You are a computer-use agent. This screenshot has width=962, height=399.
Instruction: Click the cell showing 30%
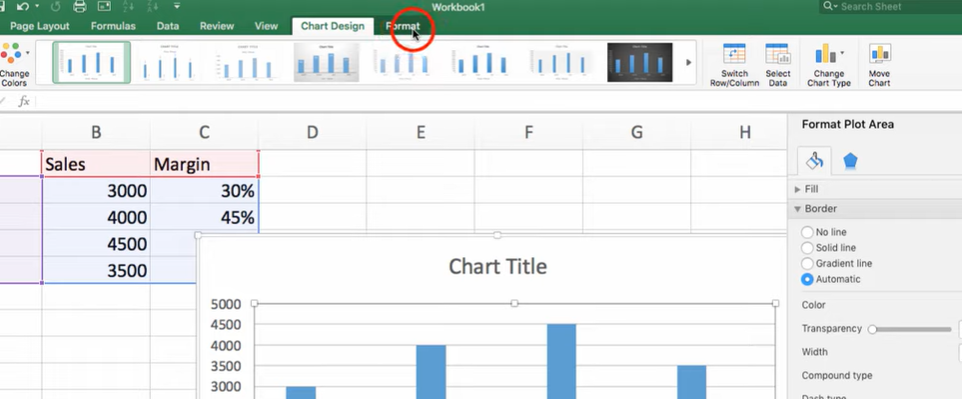click(x=204, y=191)
